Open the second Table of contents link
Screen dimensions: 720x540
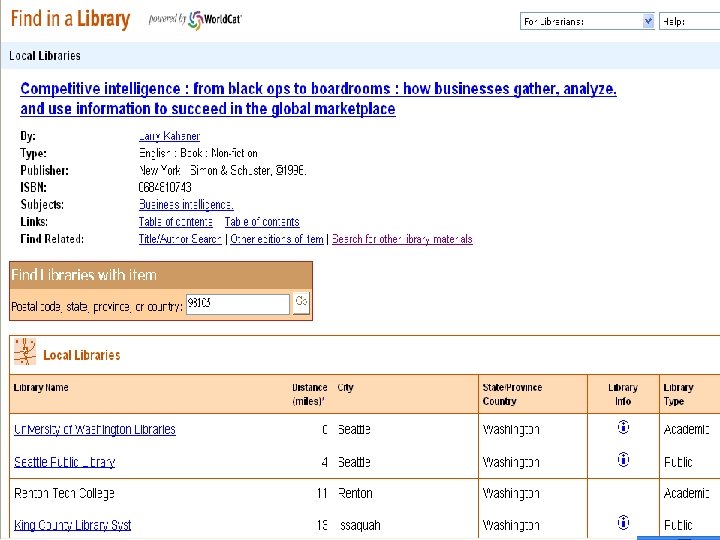point(262,222)
